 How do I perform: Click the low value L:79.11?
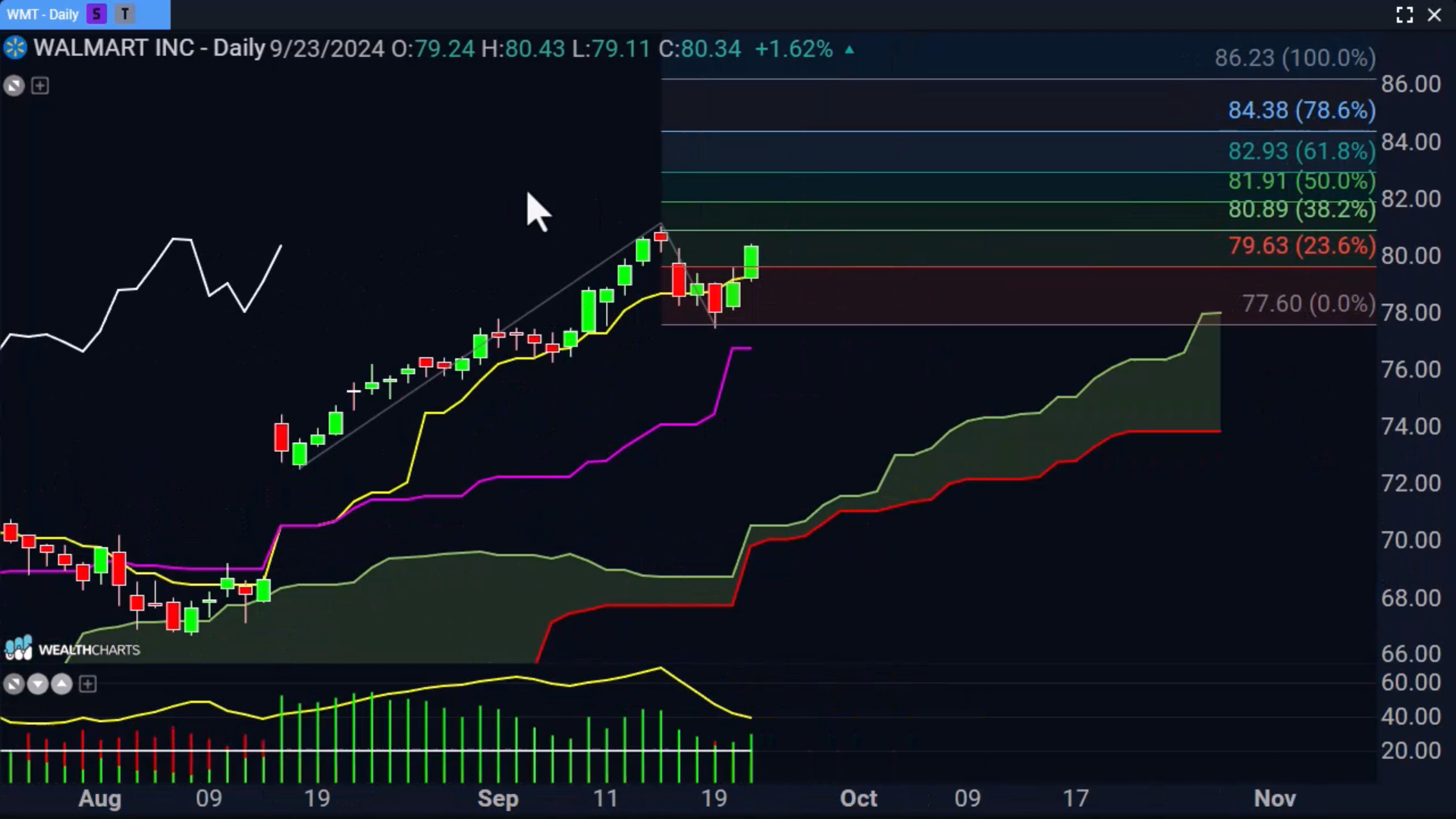[x=610, y=49]
